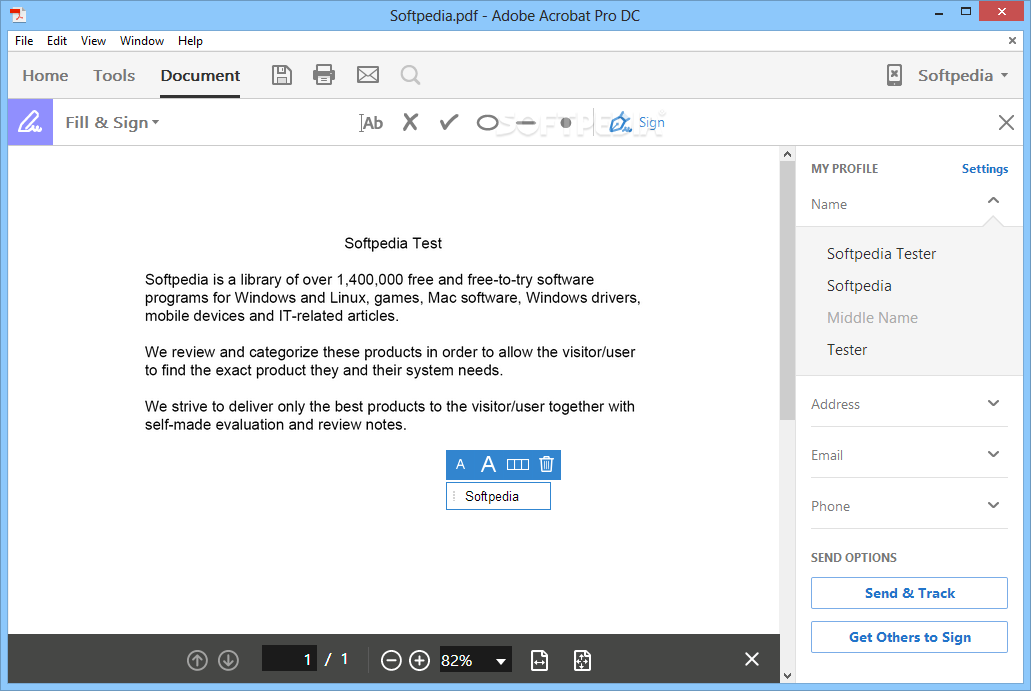Screen dimensions: 1031x691
Task: Click the scroll down arrow of document
Action: [x=787, y=676]
